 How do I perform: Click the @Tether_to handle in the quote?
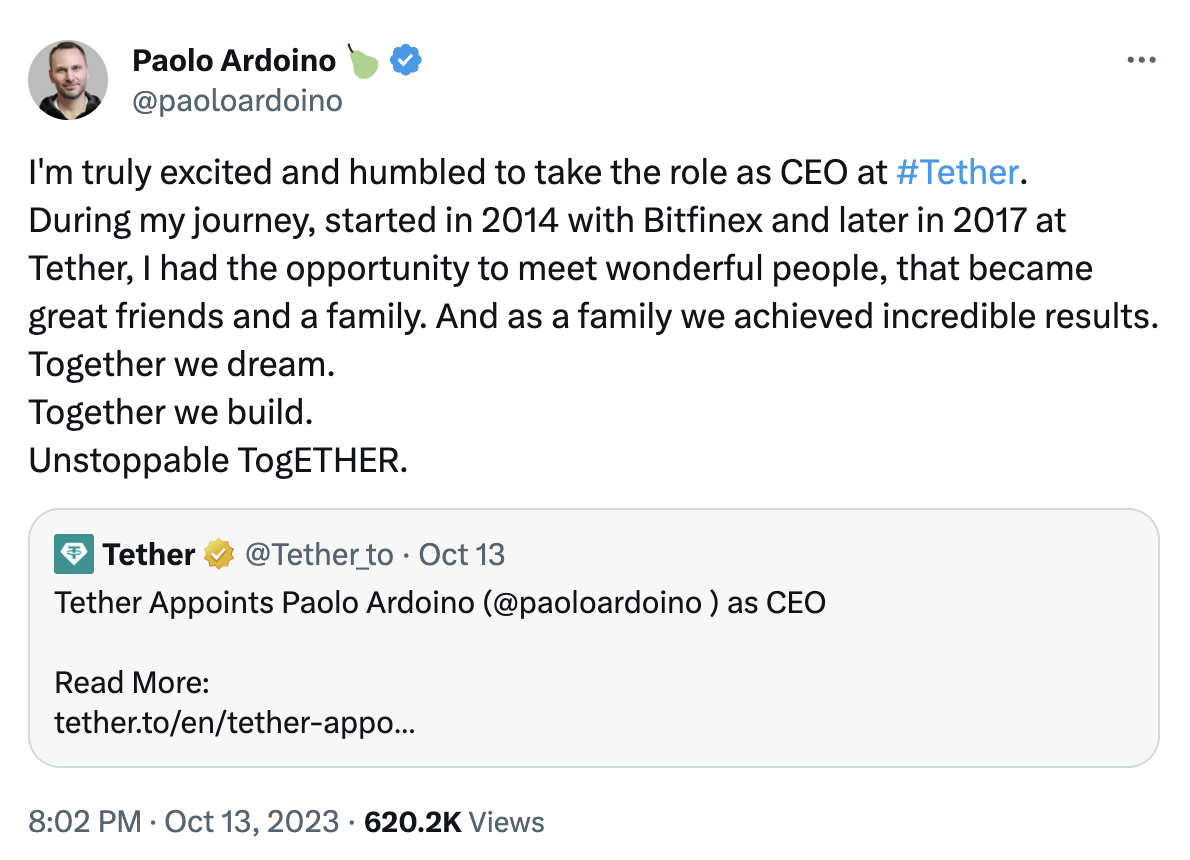319,554
